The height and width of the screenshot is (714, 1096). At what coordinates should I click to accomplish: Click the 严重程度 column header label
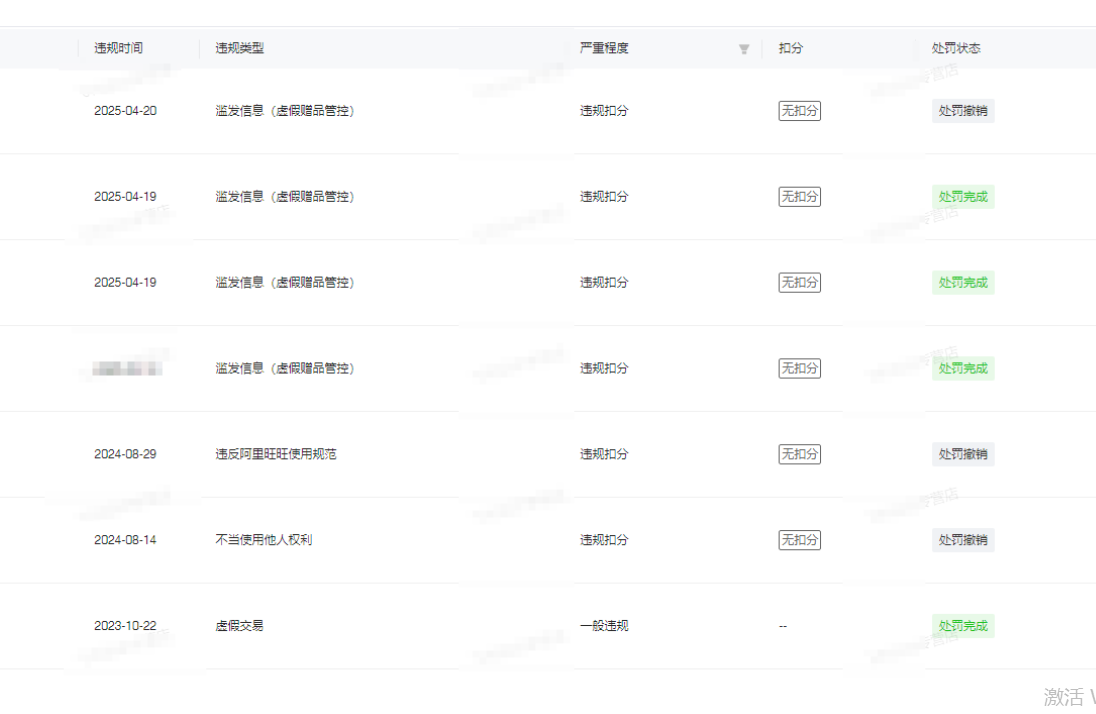[x=604, y=48]
